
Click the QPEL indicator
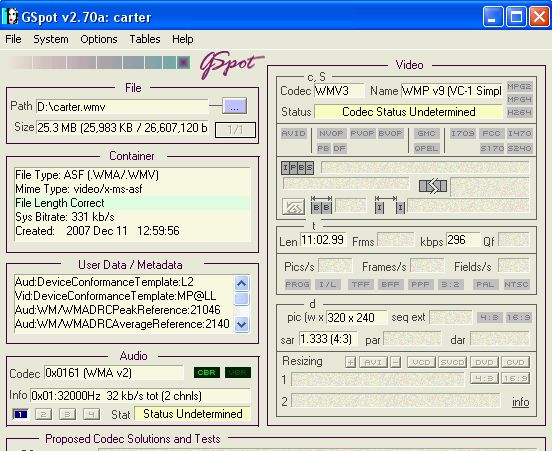pos(426,149)
